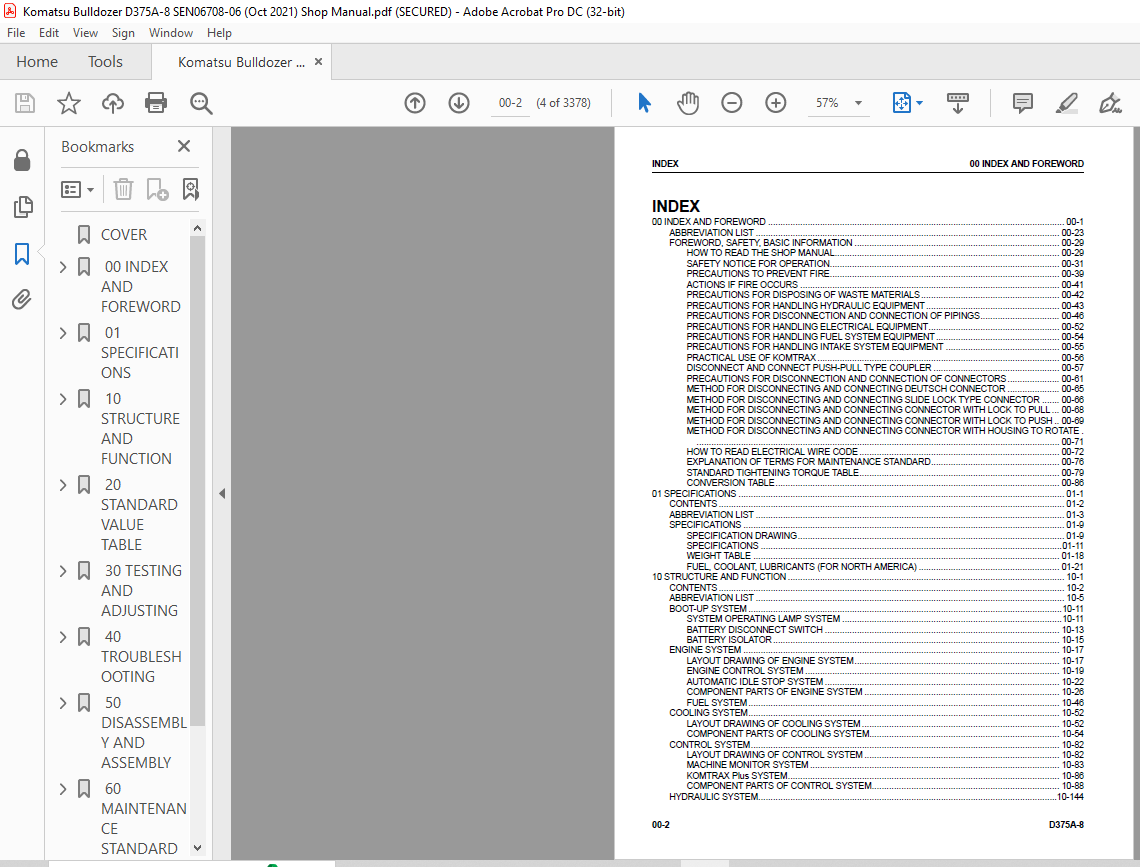This screenshot has width=1140, height=867.
Task: Click ABBREVIATION LIST 00-23 index entry
Action: coord(876,233)
